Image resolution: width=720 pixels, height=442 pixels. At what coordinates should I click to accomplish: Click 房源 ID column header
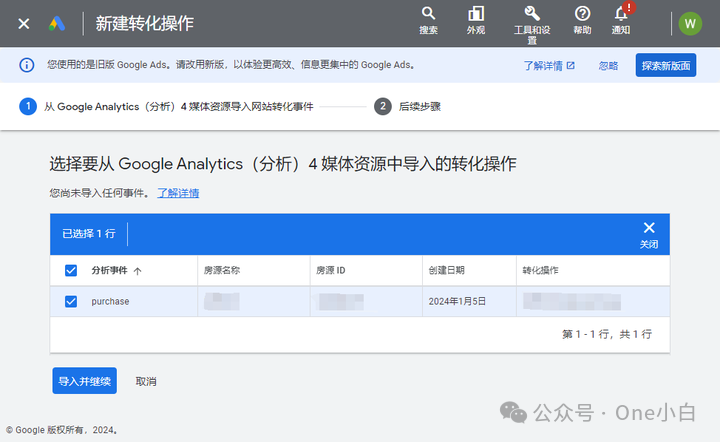pos(331,270)
